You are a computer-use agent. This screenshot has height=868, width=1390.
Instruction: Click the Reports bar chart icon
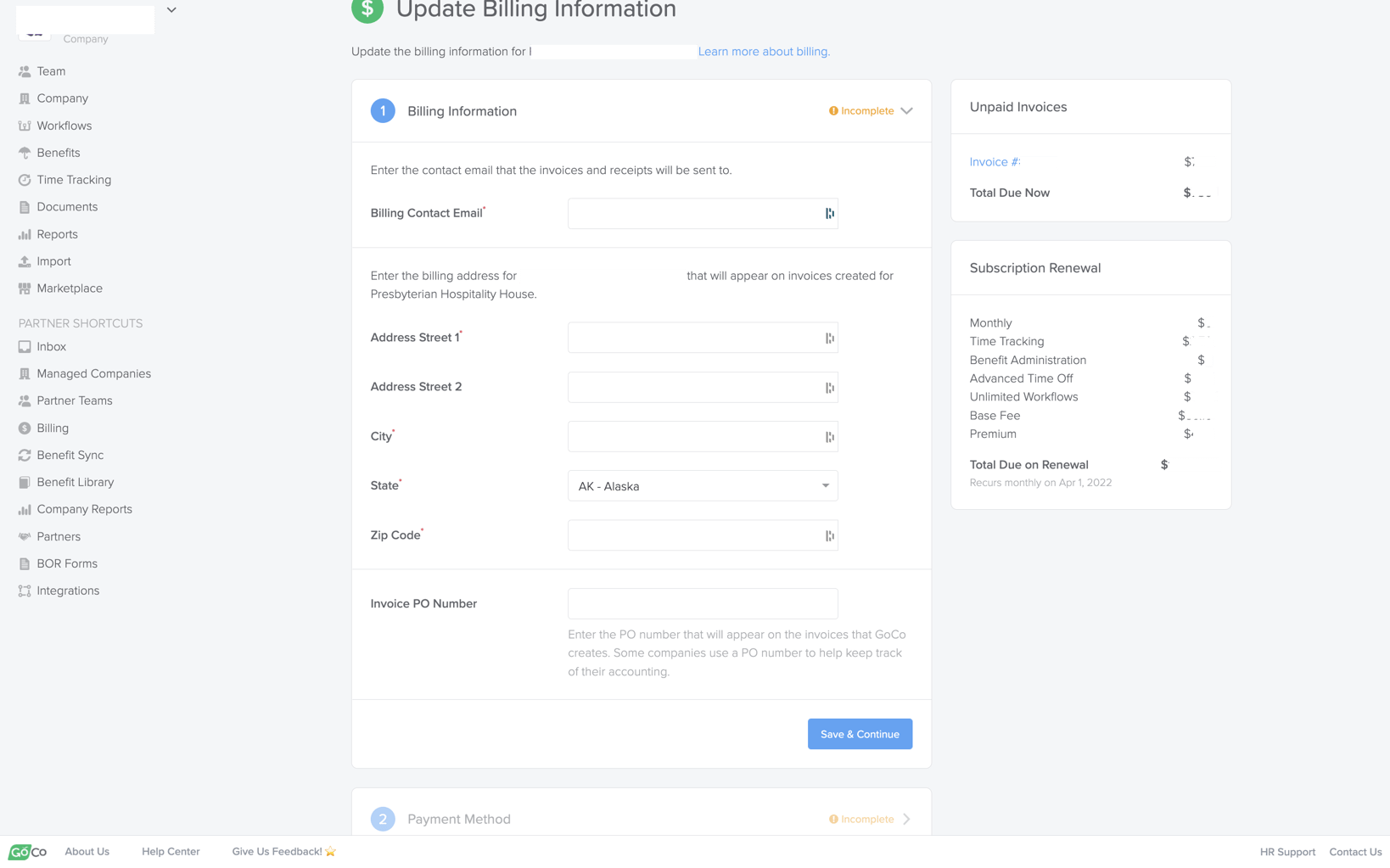(25, 234)
